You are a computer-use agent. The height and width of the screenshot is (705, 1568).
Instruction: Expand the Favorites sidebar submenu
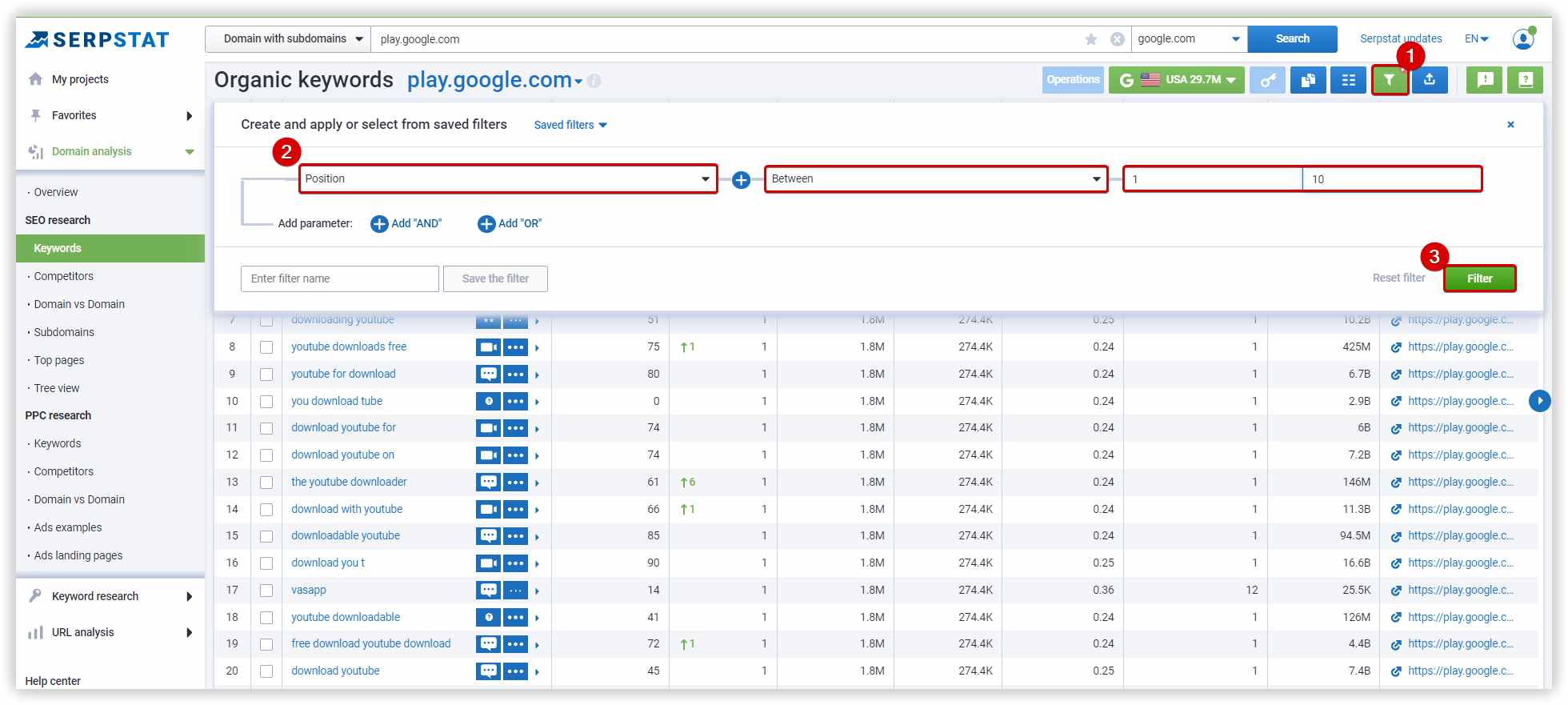click(189, 116)
